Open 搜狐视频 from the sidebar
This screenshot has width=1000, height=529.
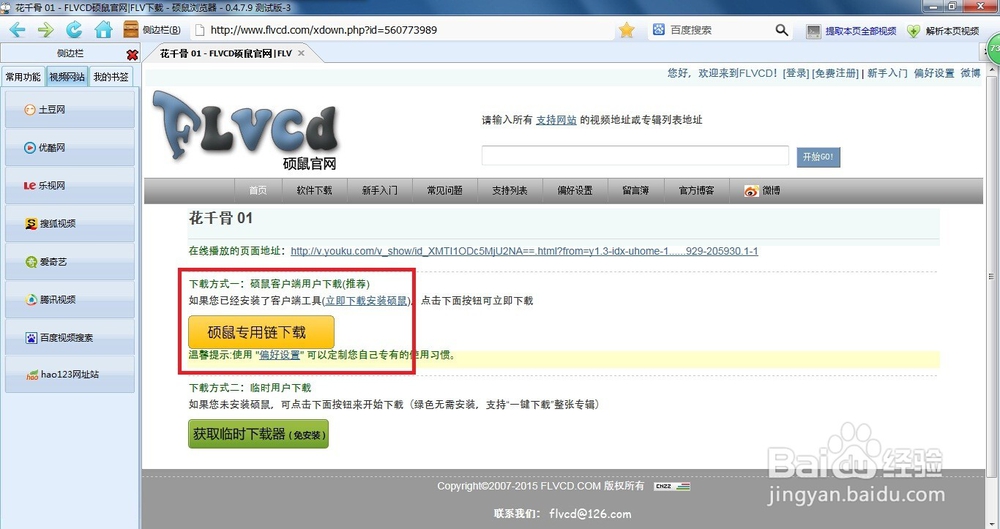point(70,223)
